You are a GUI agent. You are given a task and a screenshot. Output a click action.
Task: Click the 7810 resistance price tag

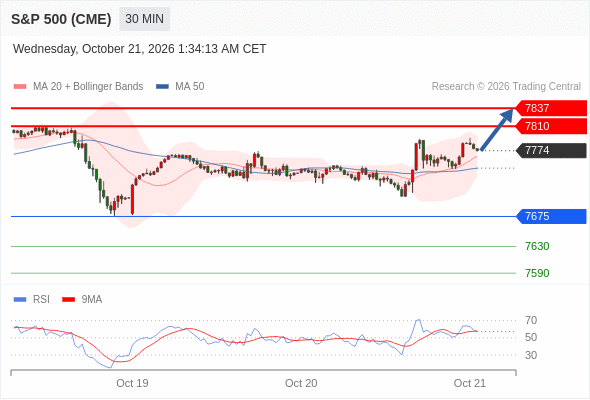[551, 126]
